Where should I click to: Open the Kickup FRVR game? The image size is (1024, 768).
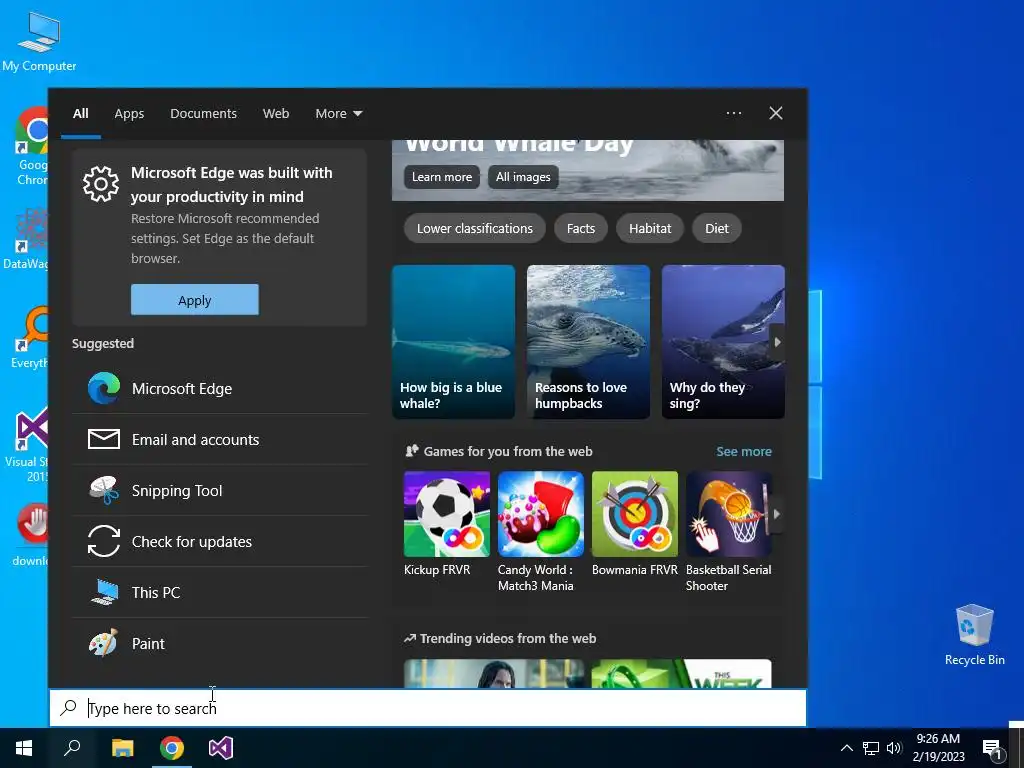pyautogui.click(x=447, y=524)
